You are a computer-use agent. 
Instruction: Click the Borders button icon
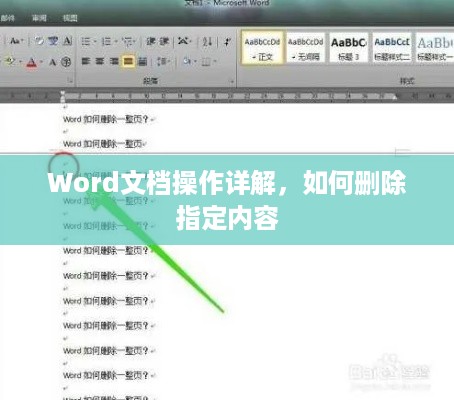(207, 62)
